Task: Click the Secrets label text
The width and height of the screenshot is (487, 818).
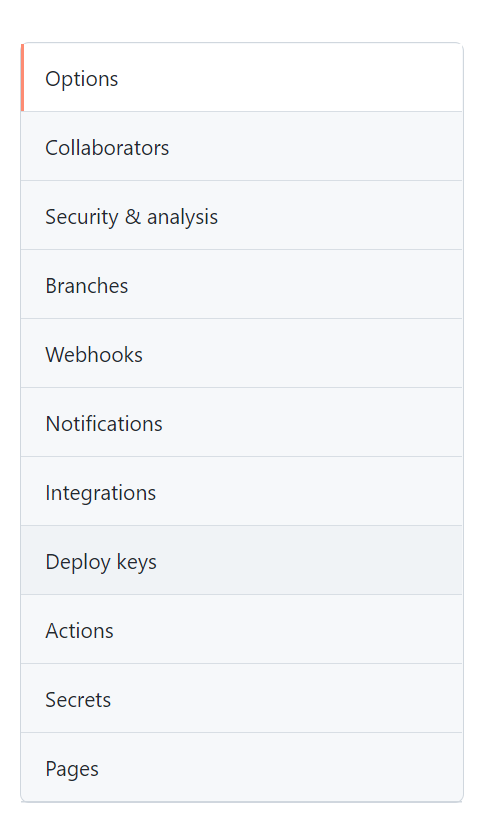Action: (x=78, y=700)
